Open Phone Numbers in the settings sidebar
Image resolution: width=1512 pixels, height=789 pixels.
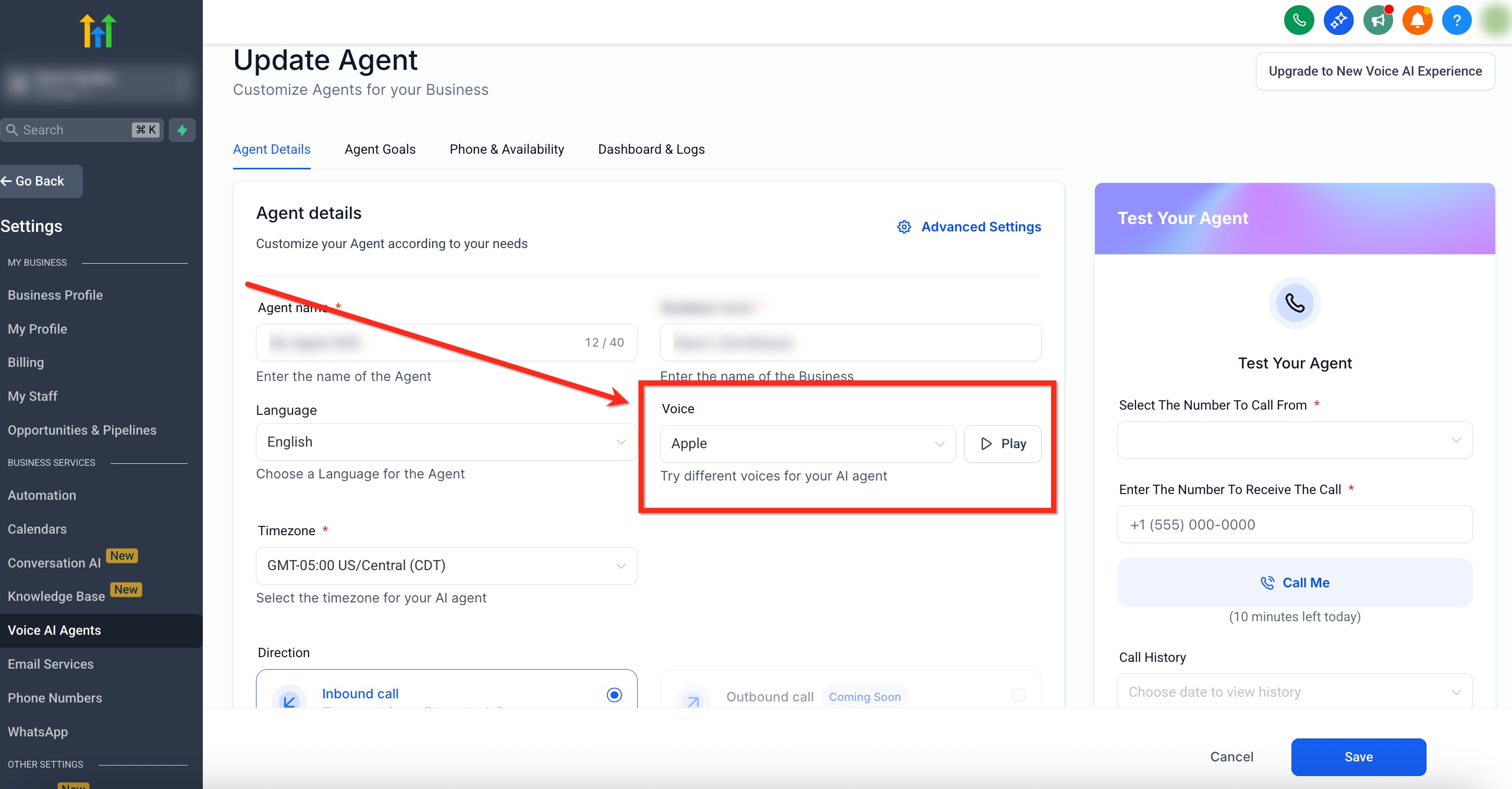pyautogui.click(x=55, y=698)
